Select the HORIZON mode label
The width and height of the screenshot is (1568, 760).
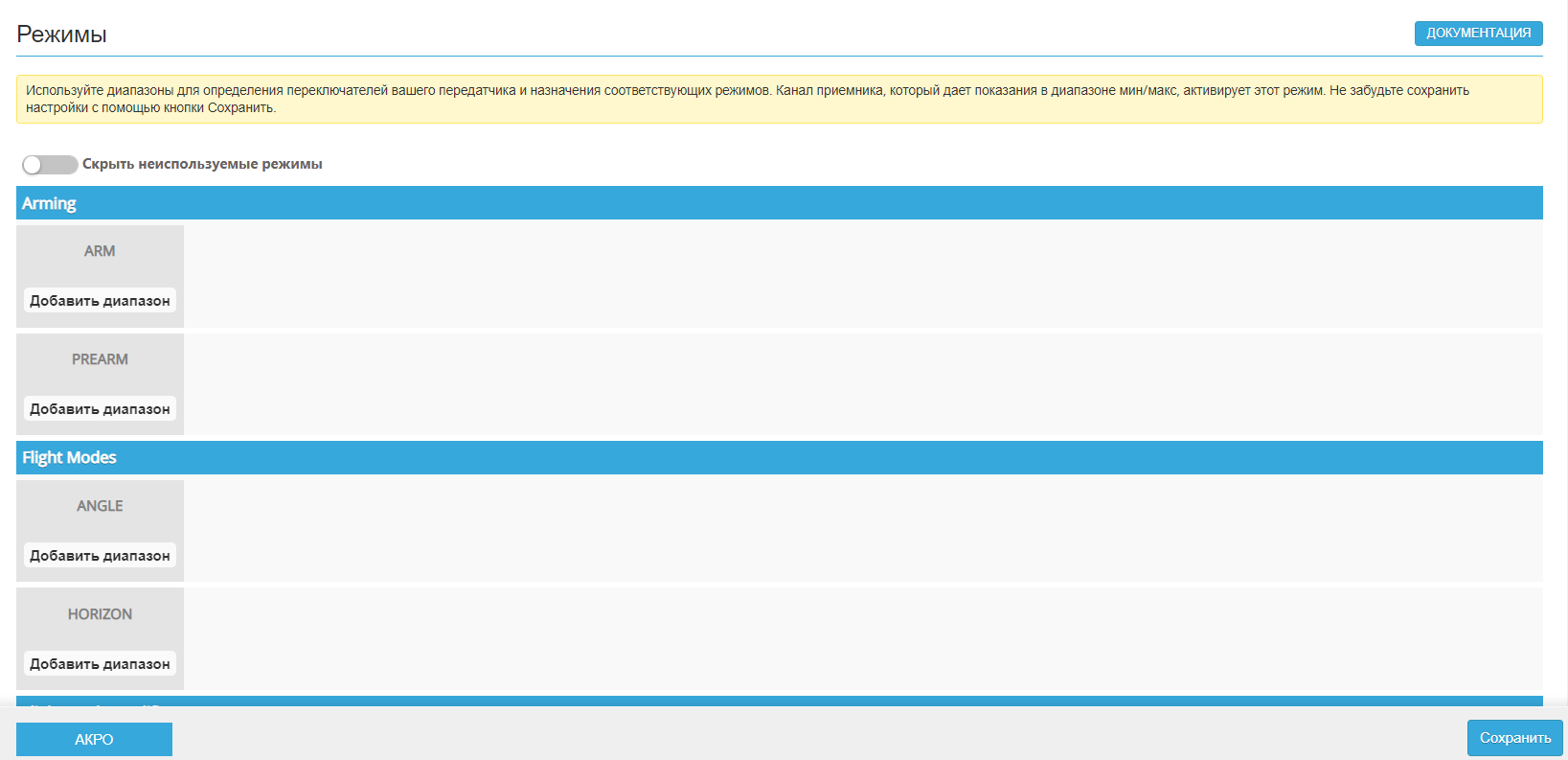[100, 614]
